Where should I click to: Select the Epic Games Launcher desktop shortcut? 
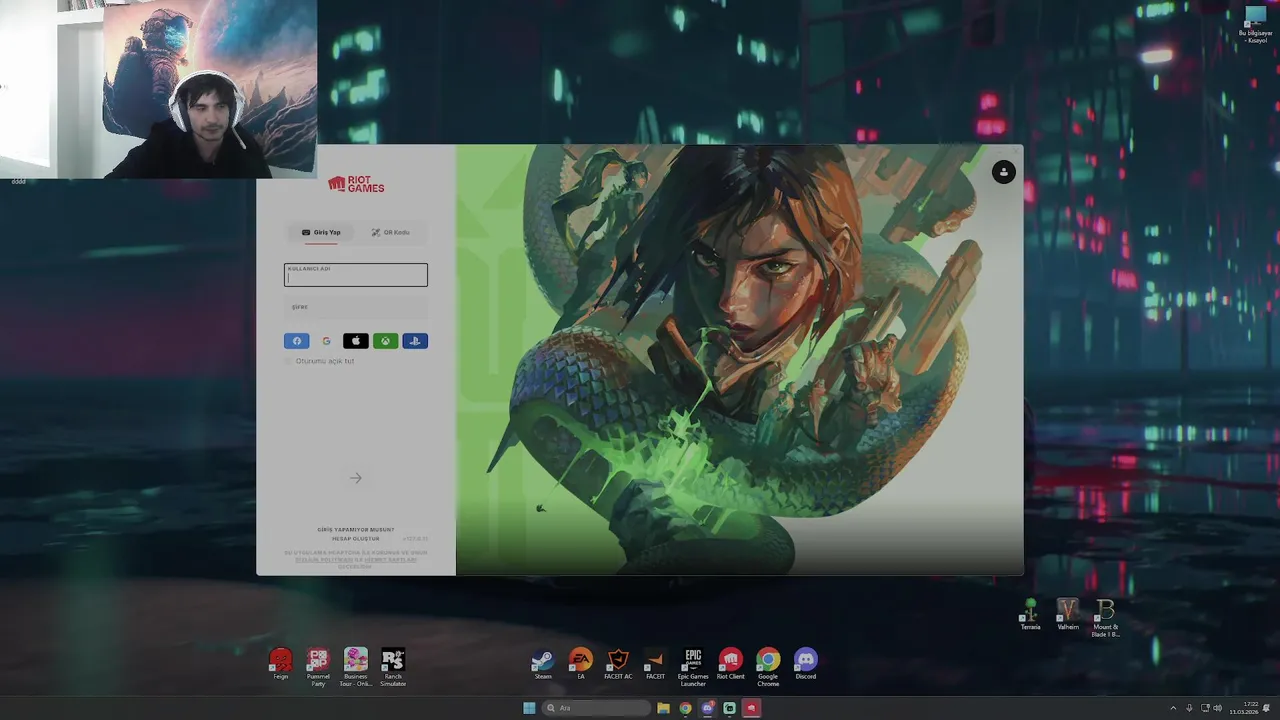(x=693, y=667)
